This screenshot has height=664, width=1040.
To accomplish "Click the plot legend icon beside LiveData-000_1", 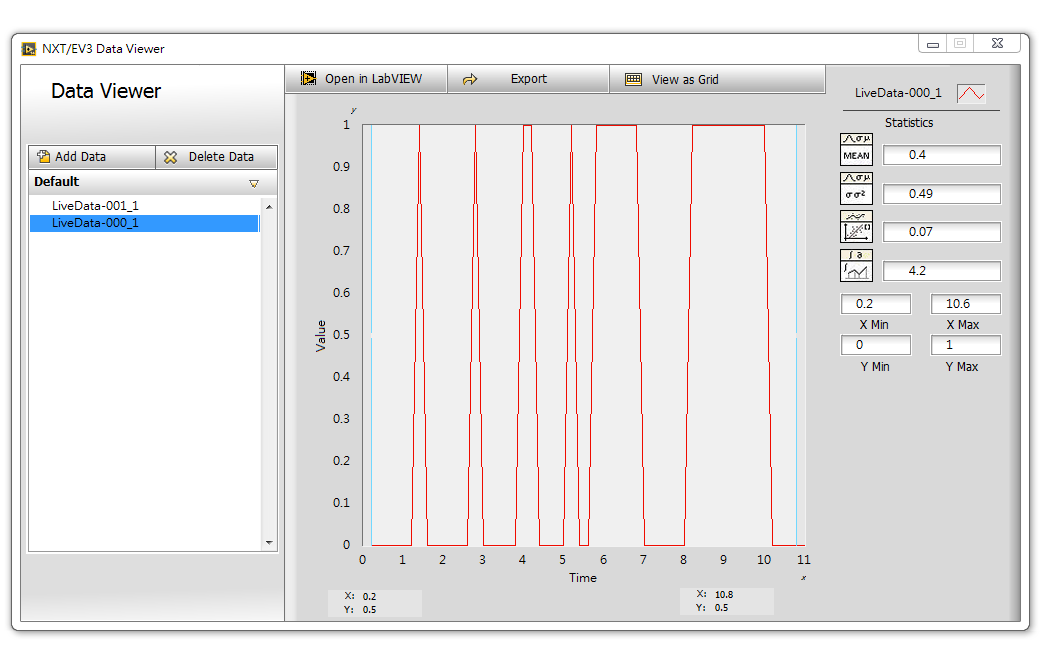I will click(x=972, y=91).
